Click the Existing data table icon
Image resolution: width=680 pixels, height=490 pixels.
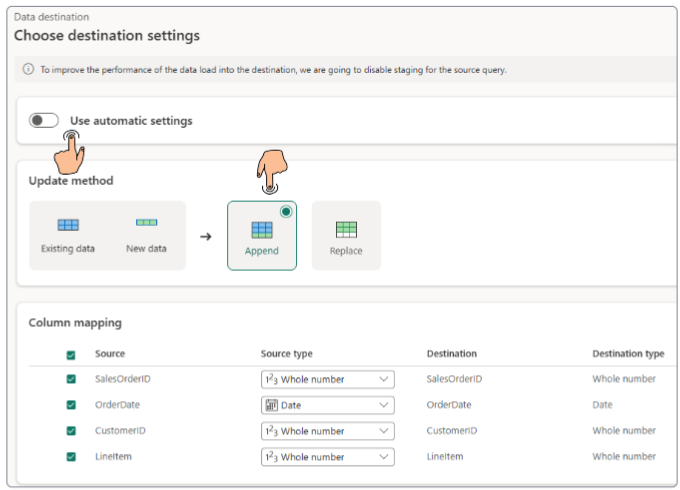[68, 225]
